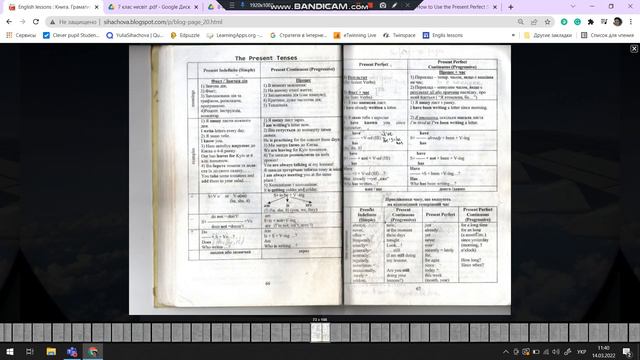Open the LearningApps.org bookmark
640x360 pixels.
coord(234,36)
